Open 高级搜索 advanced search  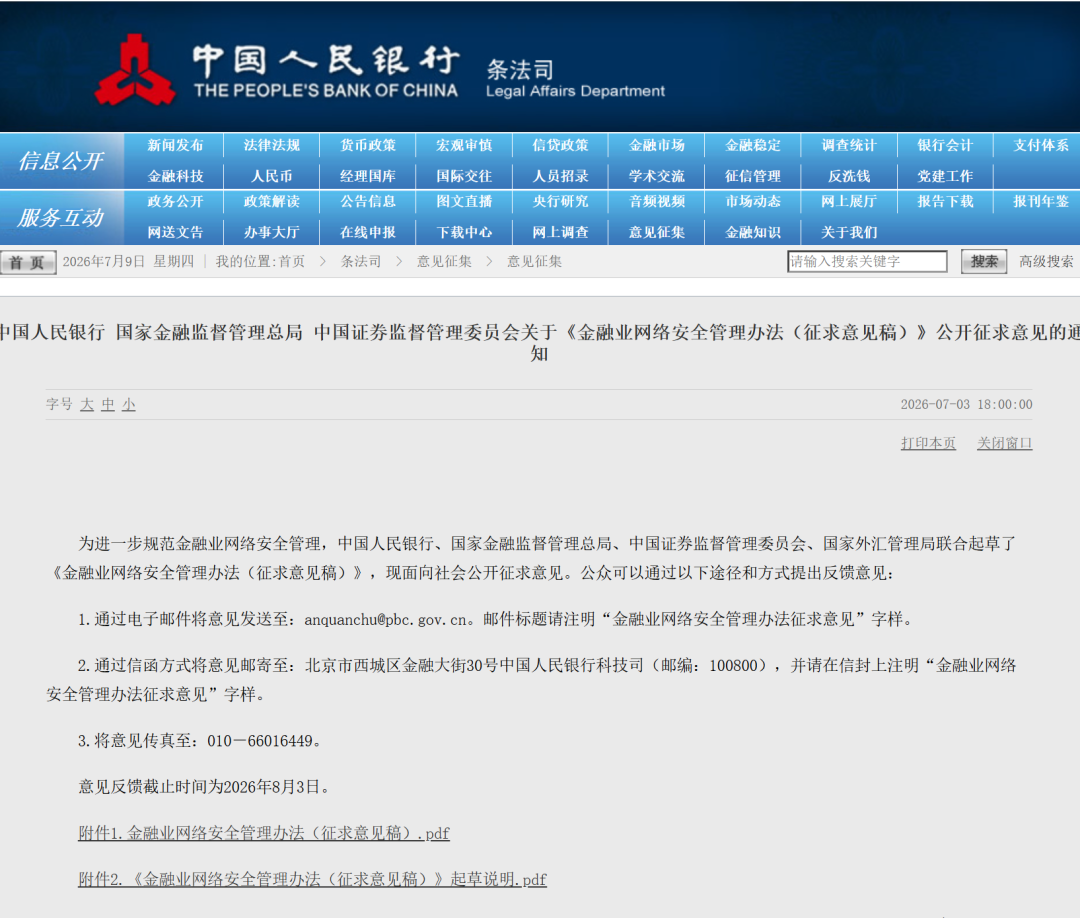coord(1046,262)
